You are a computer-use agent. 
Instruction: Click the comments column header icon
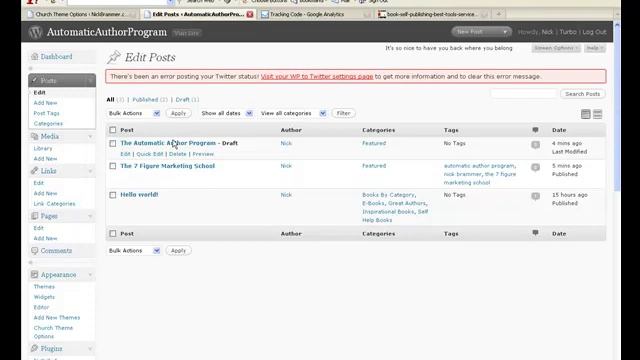pyautogui.click(x=535, y=130)
